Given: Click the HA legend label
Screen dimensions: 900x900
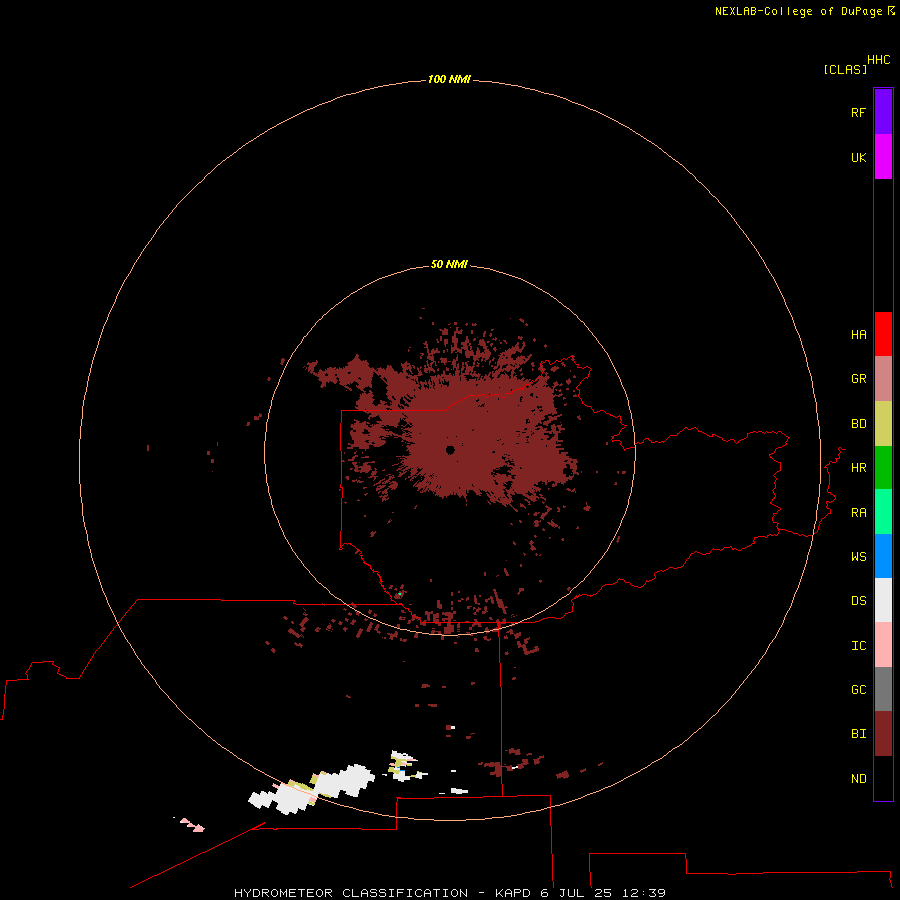Looking at the screenshot, I should coord(858,335).
